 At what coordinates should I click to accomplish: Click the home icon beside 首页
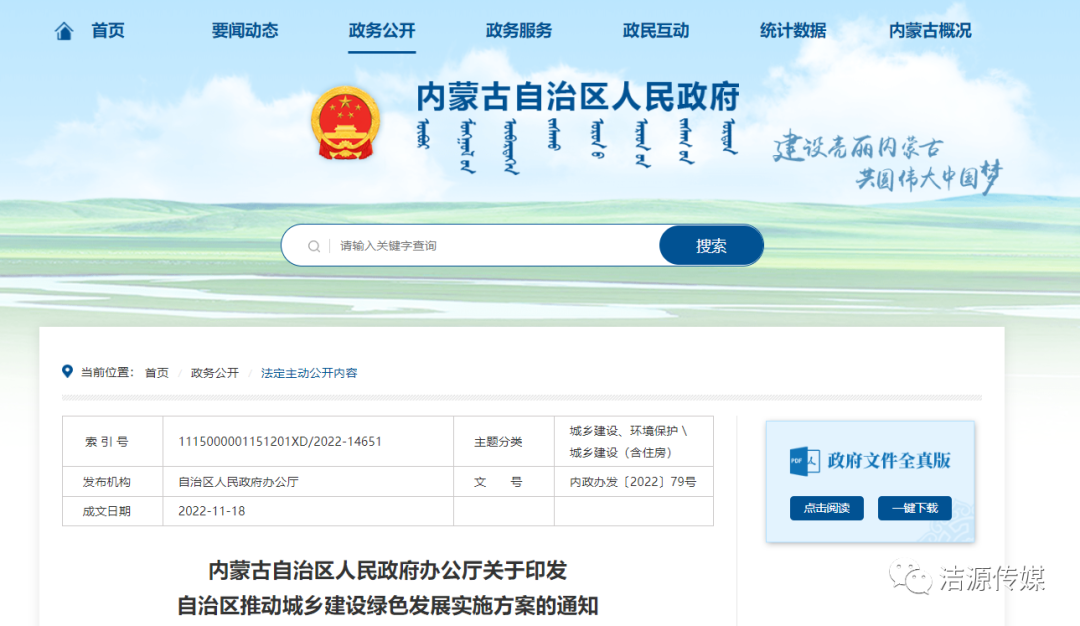(64, 30)
